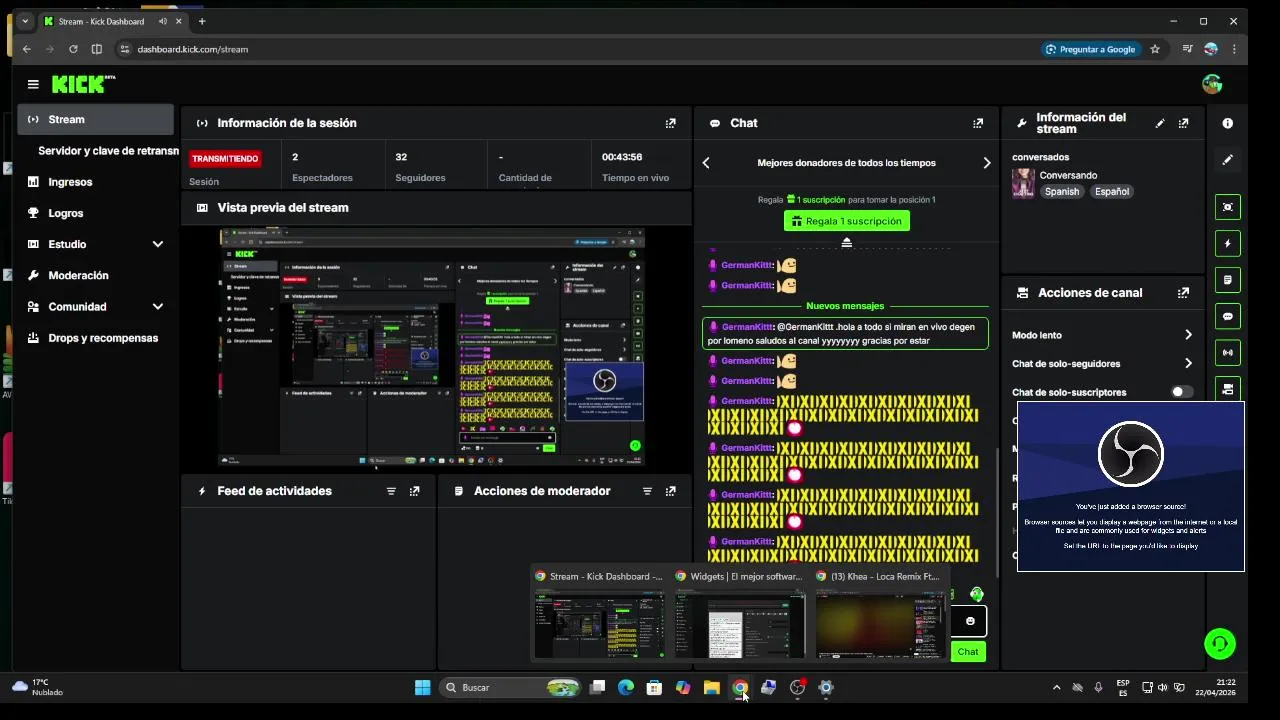The width and height of the screenshot is (1280, 720).
Task: Toggle the broadcast signal icon in the right rail
Action: [x=1228, y=352]
